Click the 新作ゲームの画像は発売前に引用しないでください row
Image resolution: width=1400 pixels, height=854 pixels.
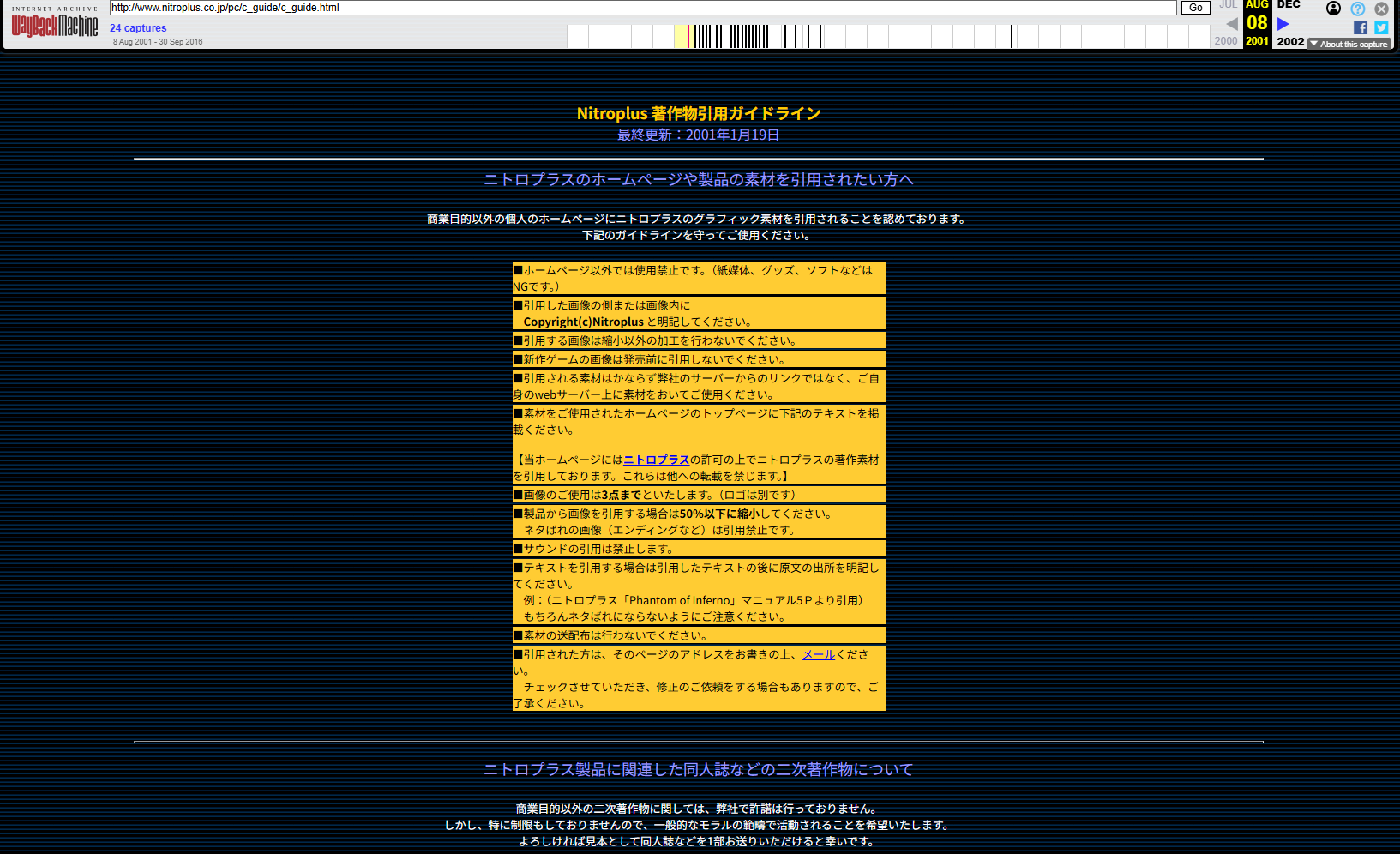coord(699,359)
